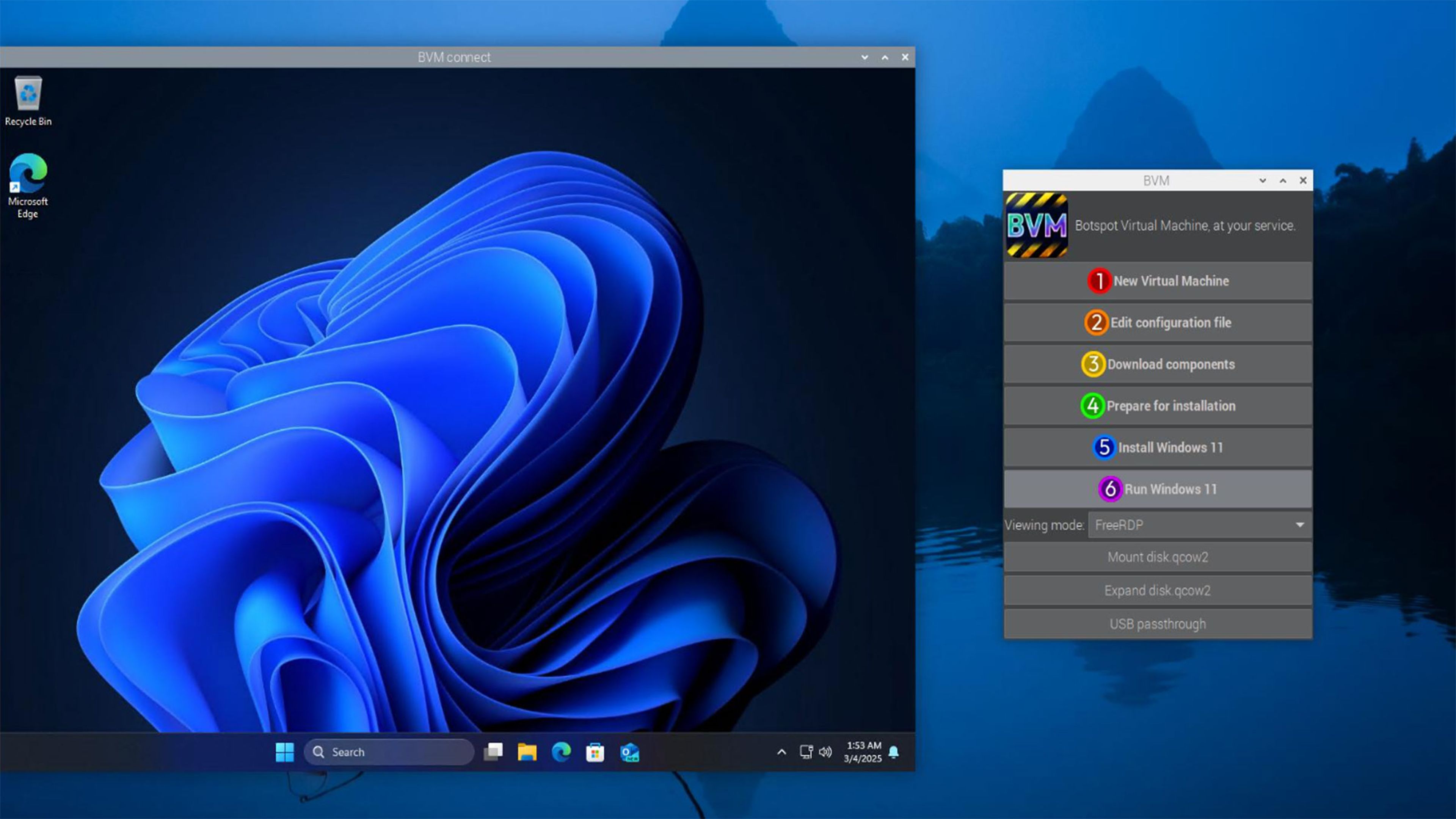The image size is (1456, 819).
Task: Open Outlook from the taskbar
Action: tap(629, 752)
